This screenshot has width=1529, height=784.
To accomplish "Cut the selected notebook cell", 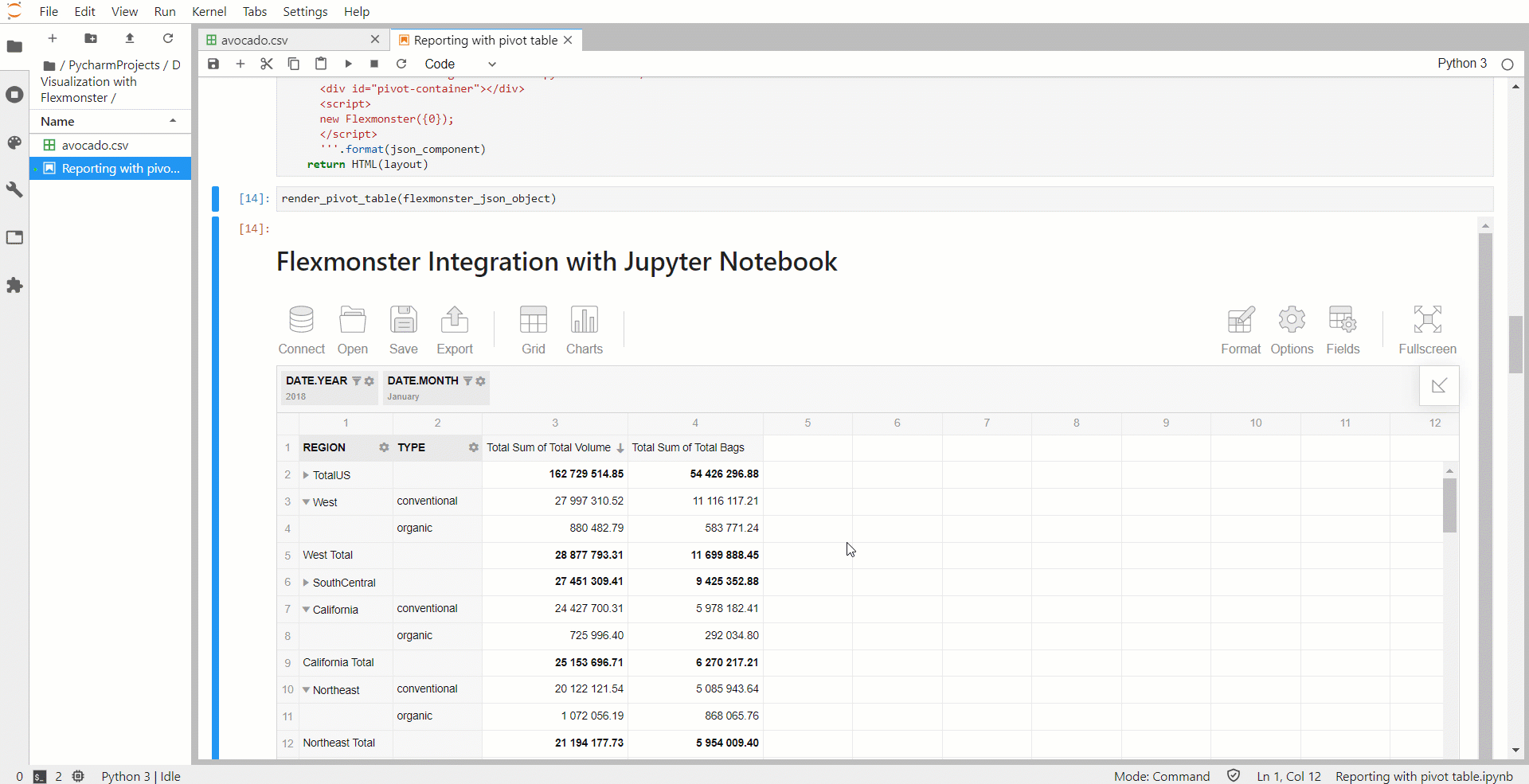I will coord(267,64).
